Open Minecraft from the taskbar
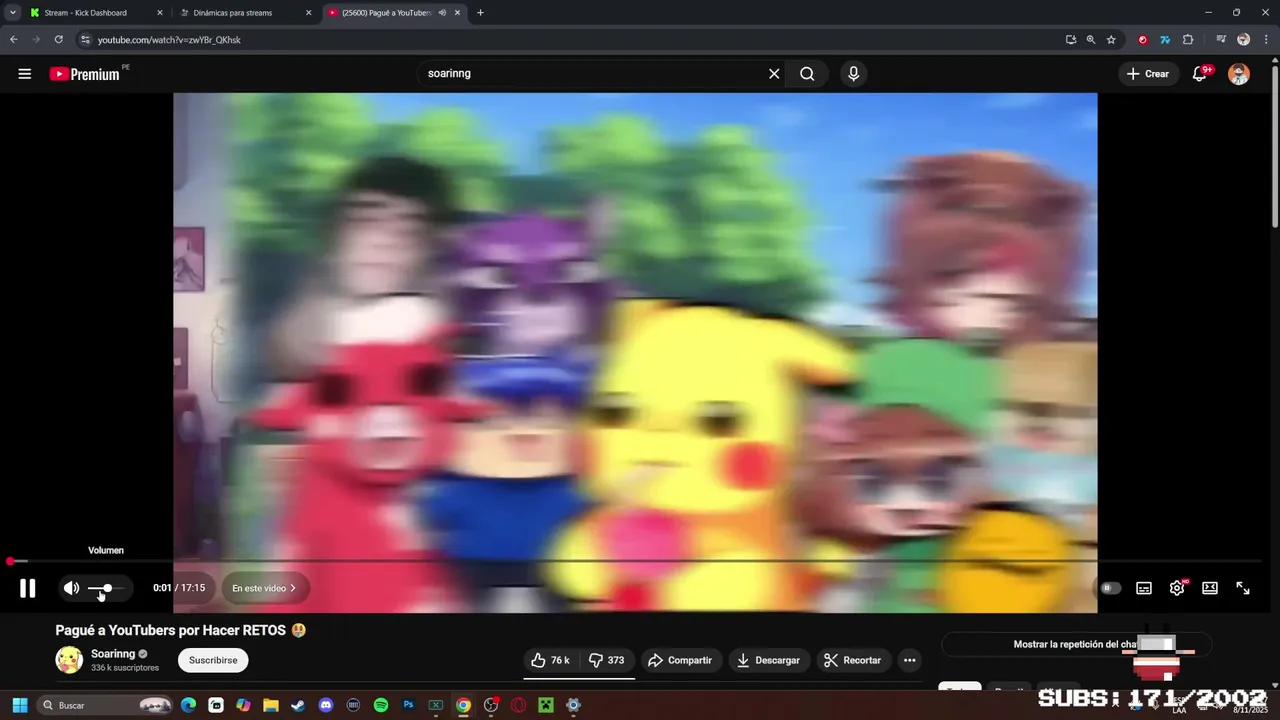The height and width of the screenshot is (720, 1280). [x=546, y=705]
